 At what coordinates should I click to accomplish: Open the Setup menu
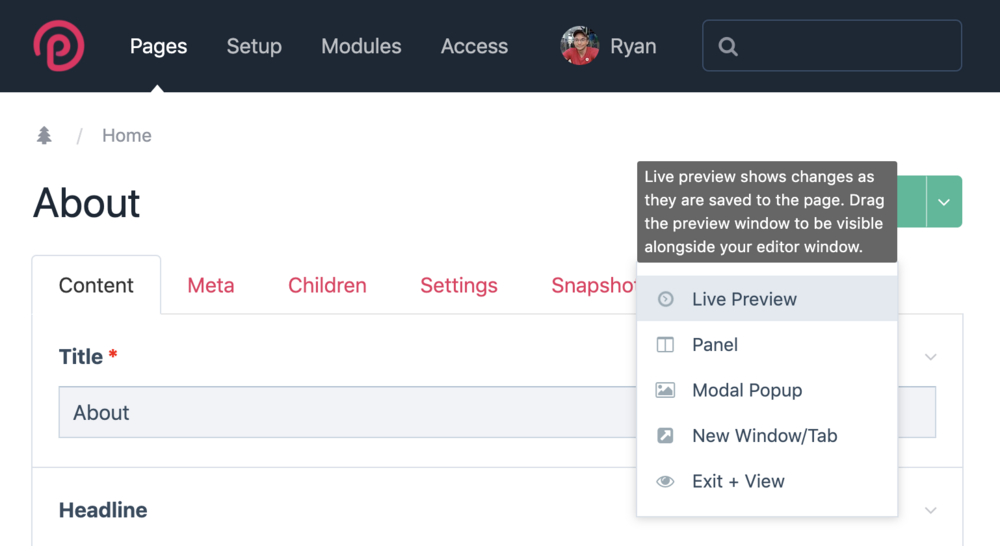coord(254,46)
